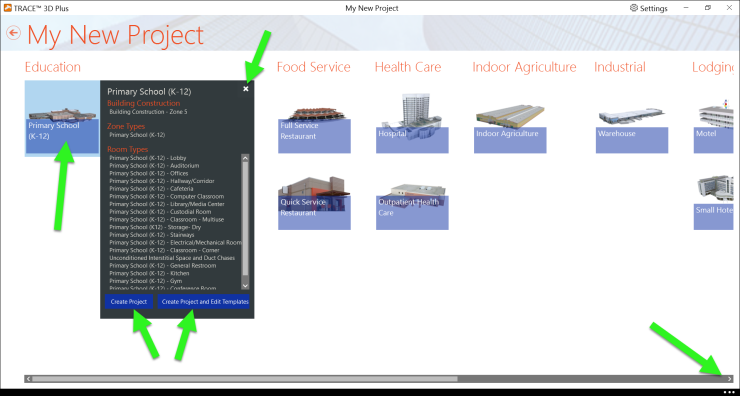
Task: Select the Cafeteria room type entry
Action: coord(151,189)
